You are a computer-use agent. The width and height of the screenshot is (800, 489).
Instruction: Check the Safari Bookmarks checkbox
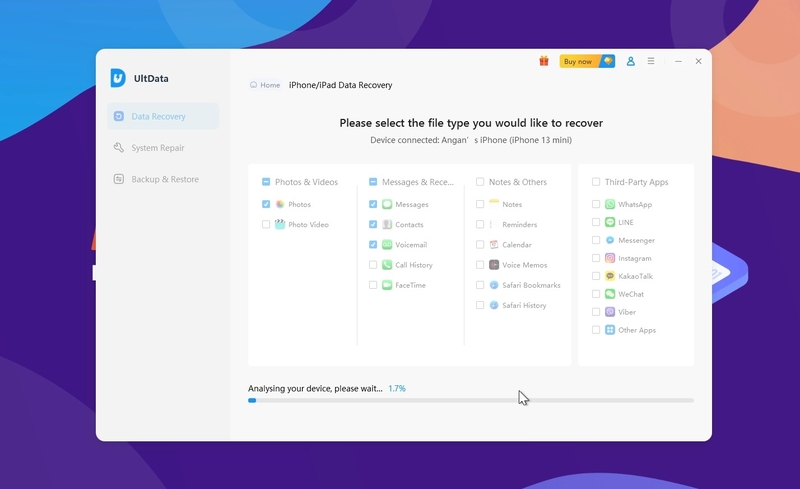tap(480, 285)
